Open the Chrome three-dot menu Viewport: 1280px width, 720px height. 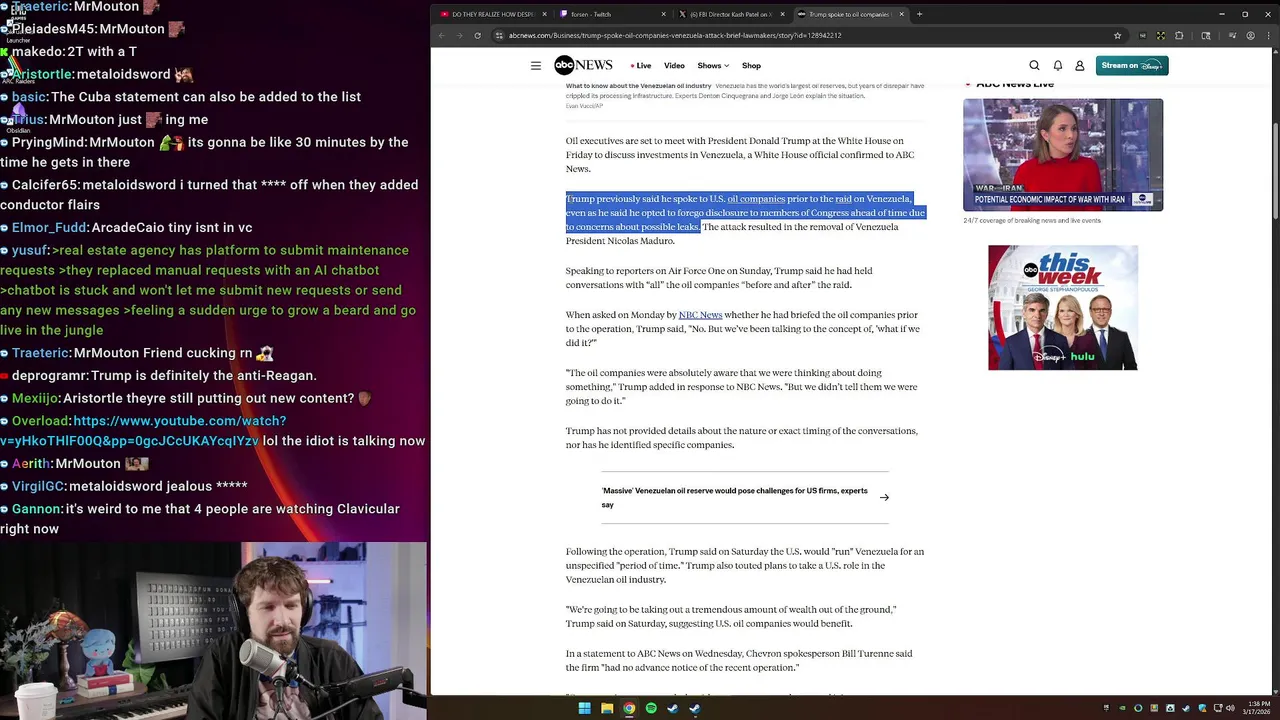pos(1268,35)
